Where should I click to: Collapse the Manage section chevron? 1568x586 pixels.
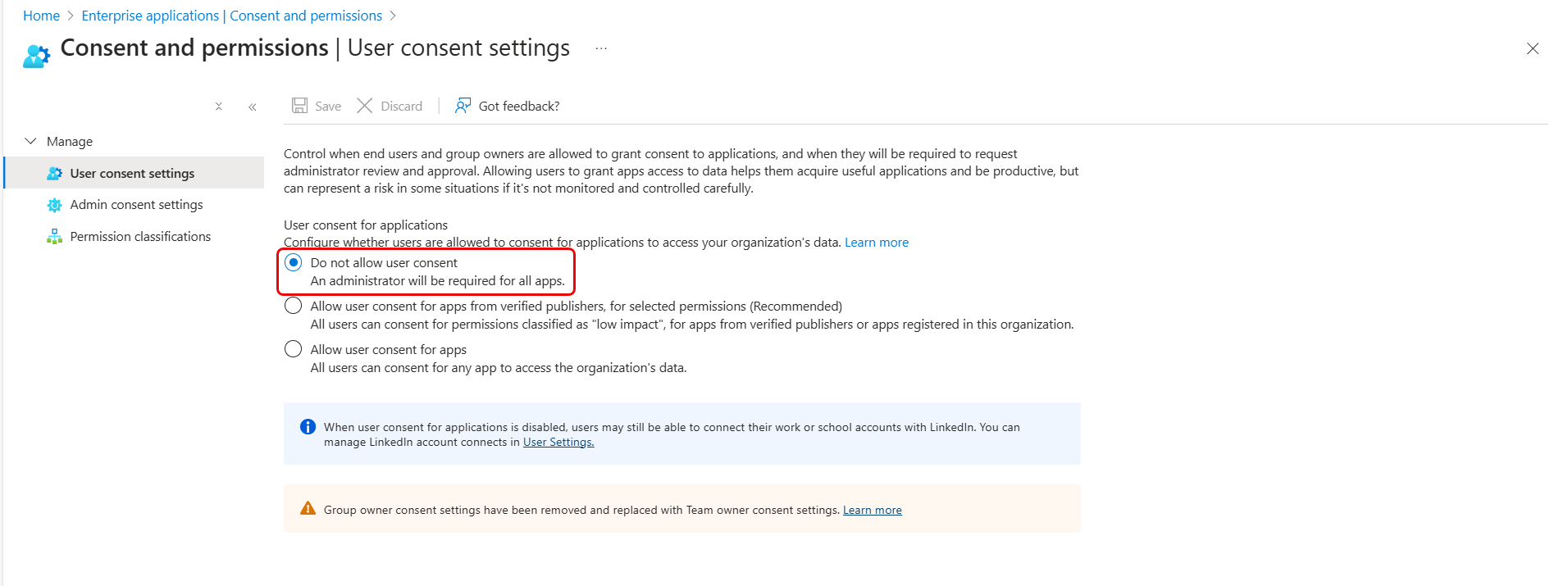pos(31,141)
